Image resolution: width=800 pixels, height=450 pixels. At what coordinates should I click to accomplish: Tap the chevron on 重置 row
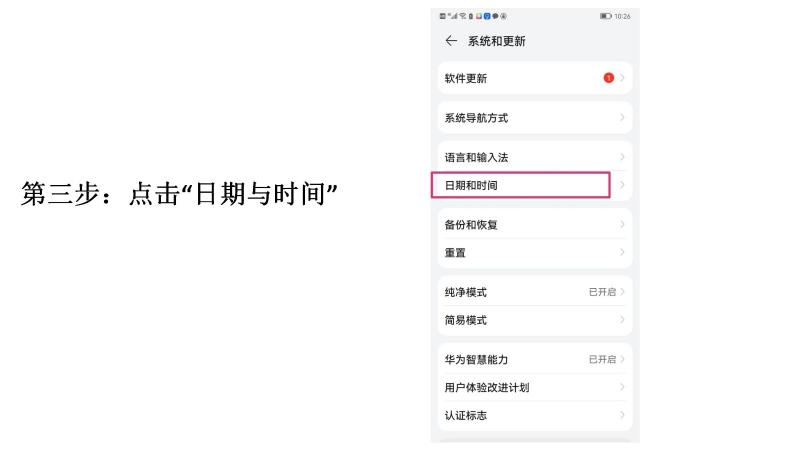[x=622, y=253]
